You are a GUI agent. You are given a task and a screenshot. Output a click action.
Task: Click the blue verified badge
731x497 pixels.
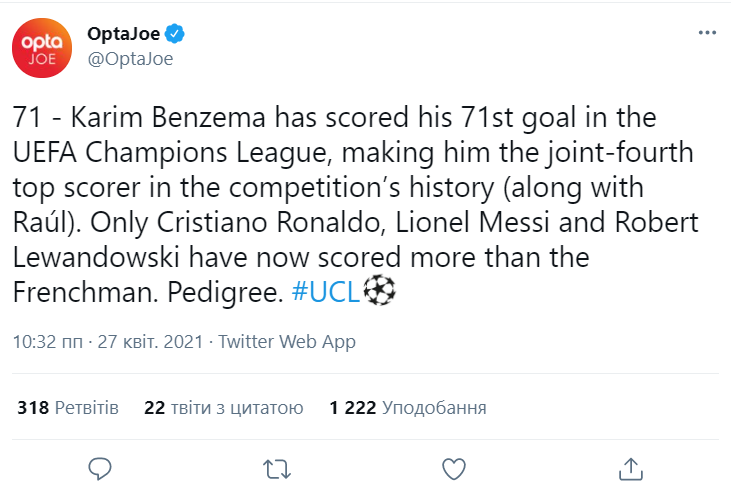click(176, 36)
